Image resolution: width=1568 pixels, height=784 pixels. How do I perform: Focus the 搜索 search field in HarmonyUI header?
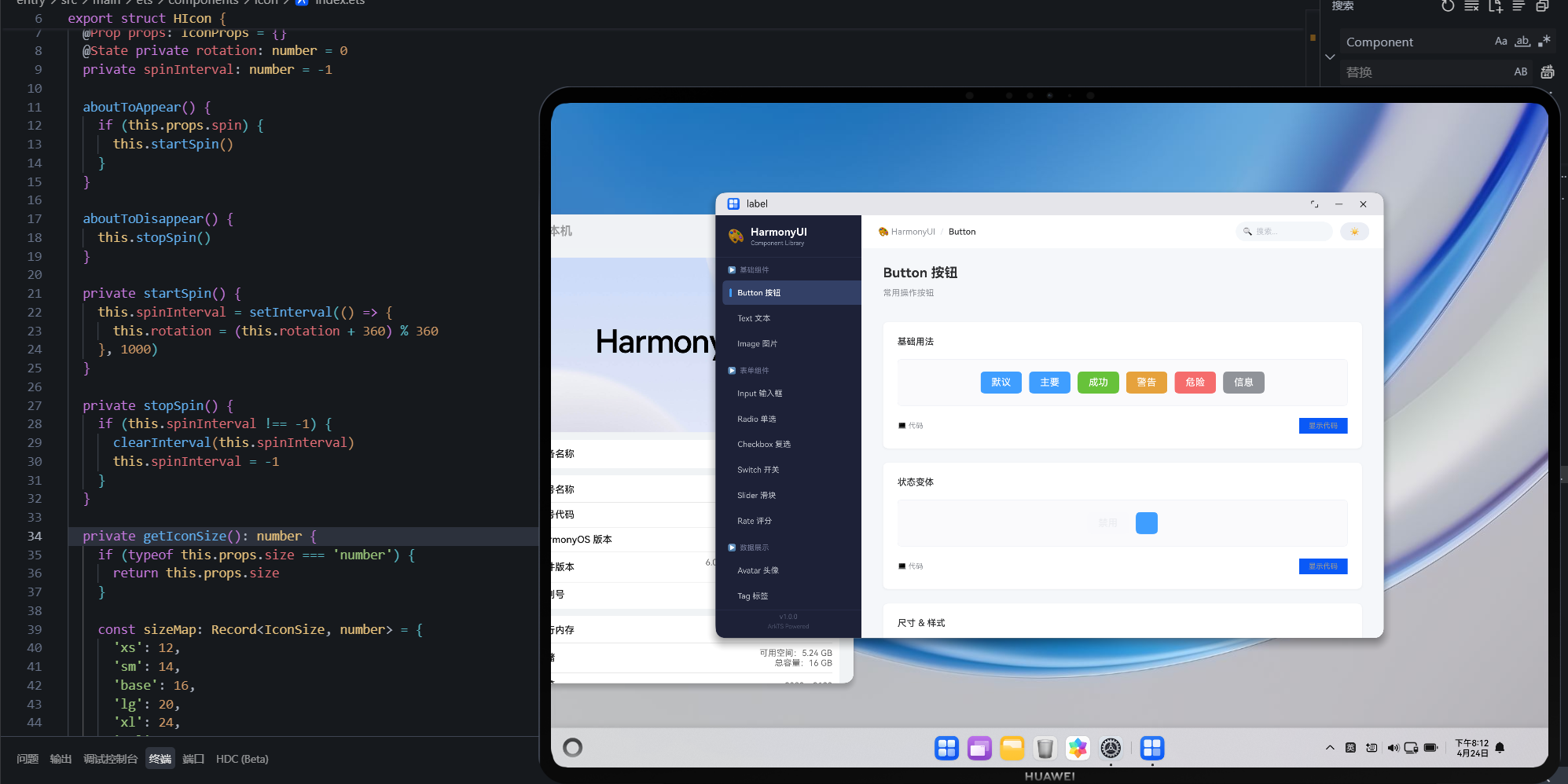point(1284,232)
